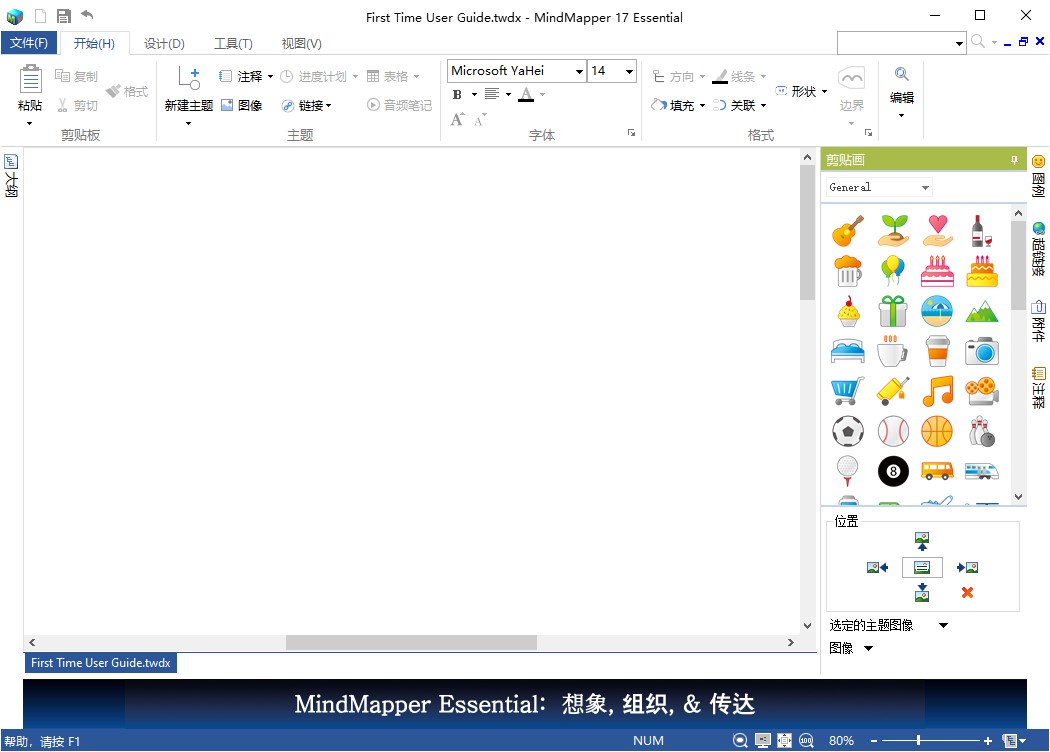Screen dimensions: 1050x752
Task: Open the Outline (大纲) side panel
Action: [x=11, y=175]
